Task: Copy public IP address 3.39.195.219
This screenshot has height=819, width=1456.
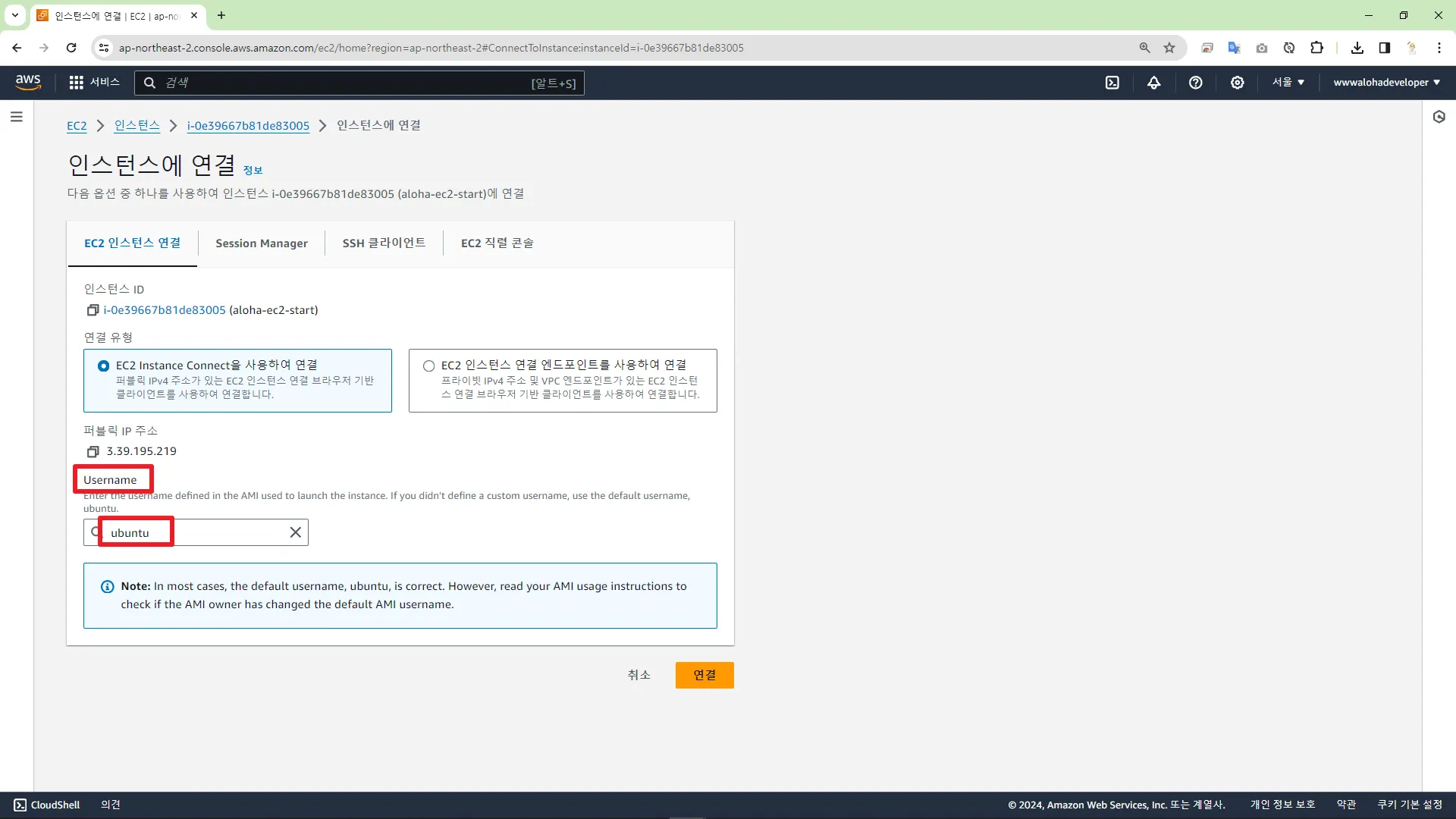Action: 93,452
